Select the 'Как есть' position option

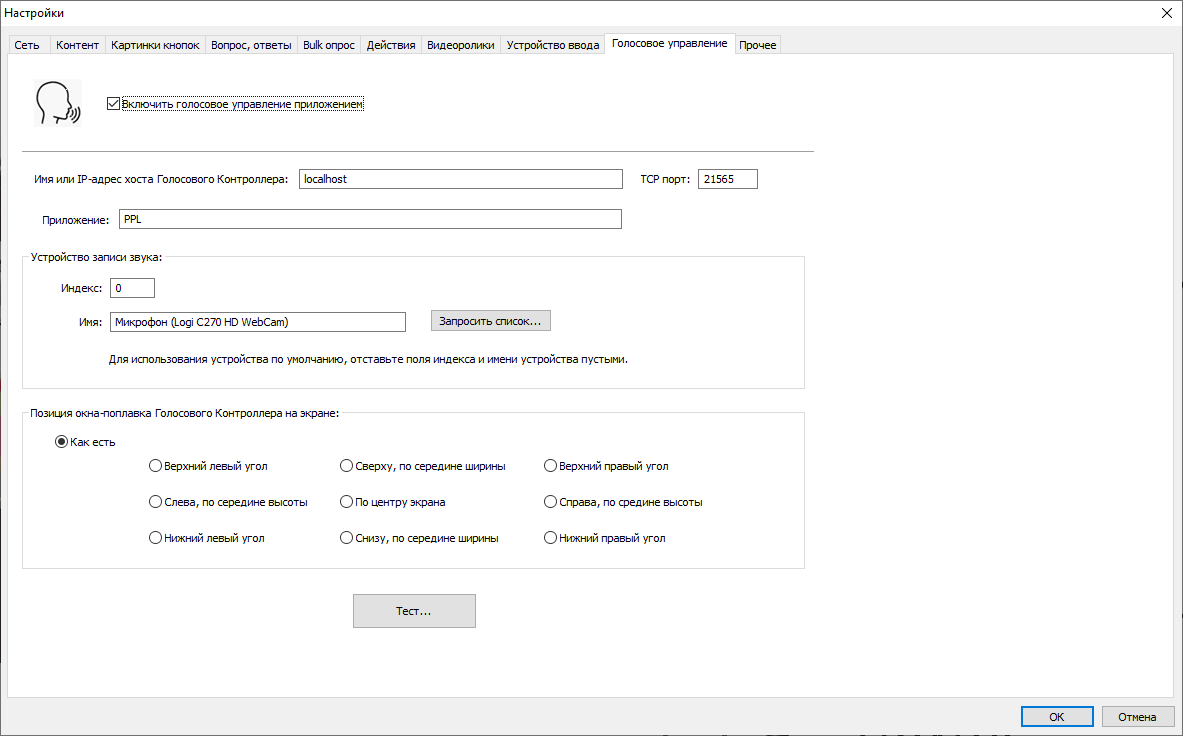tap(62, 442)
